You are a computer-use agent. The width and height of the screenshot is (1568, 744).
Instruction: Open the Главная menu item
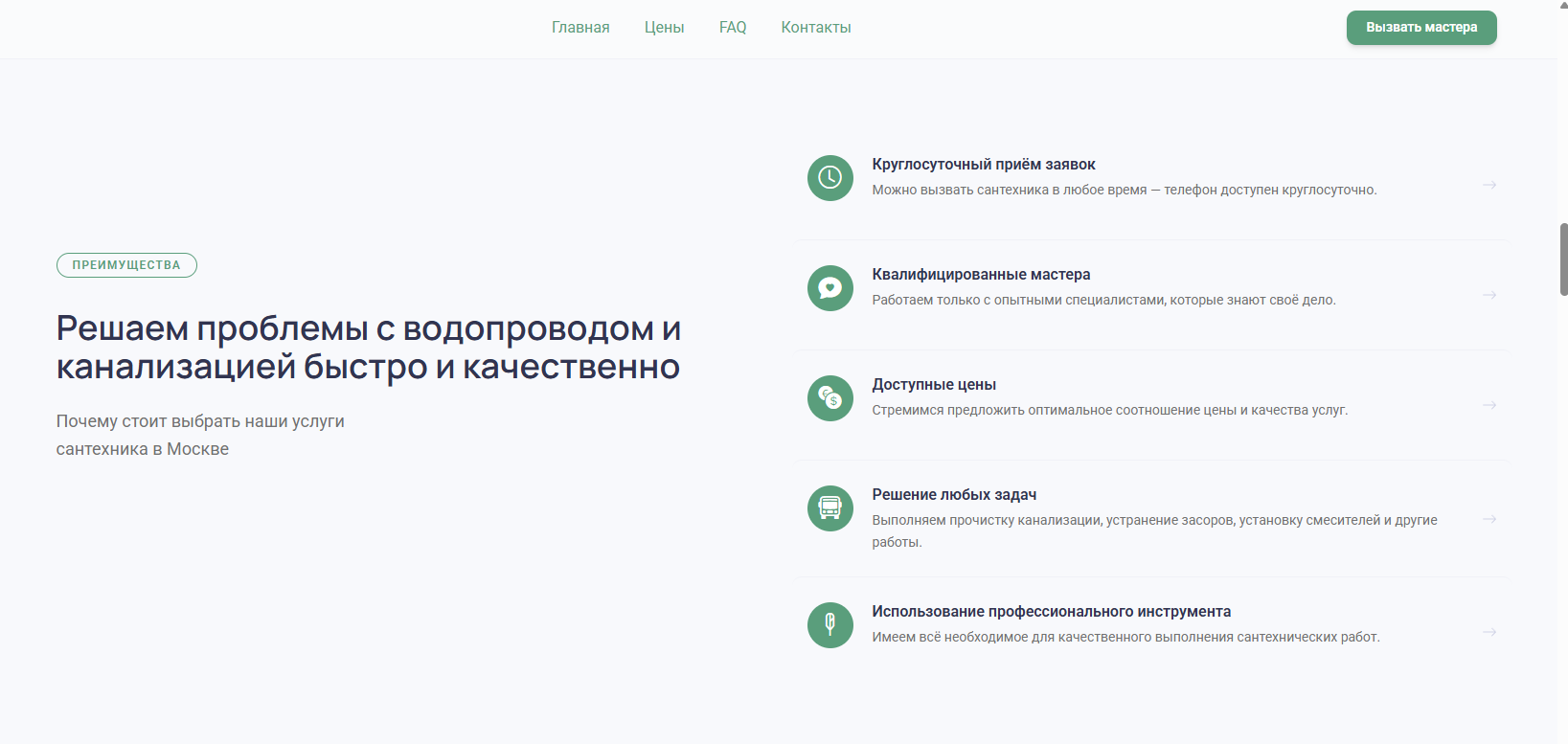(580, 28)
